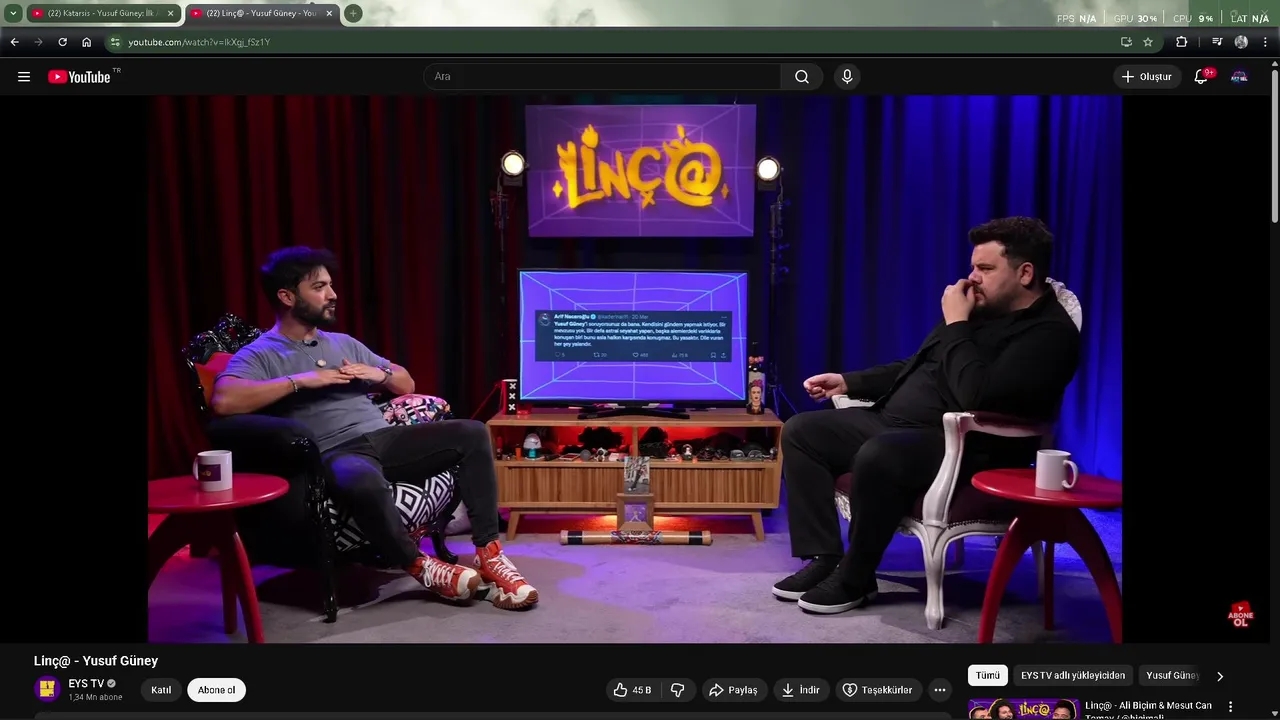Select the EYS TV adlı yükleyiciden chip
Image resolution: width=1280 pixels, height=720 pixels.
pos(1073,675)
